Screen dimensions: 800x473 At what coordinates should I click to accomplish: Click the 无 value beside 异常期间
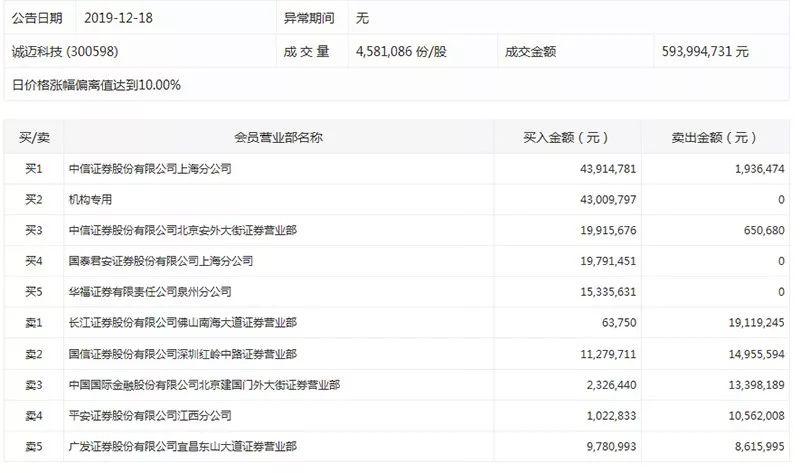point(362,18)
